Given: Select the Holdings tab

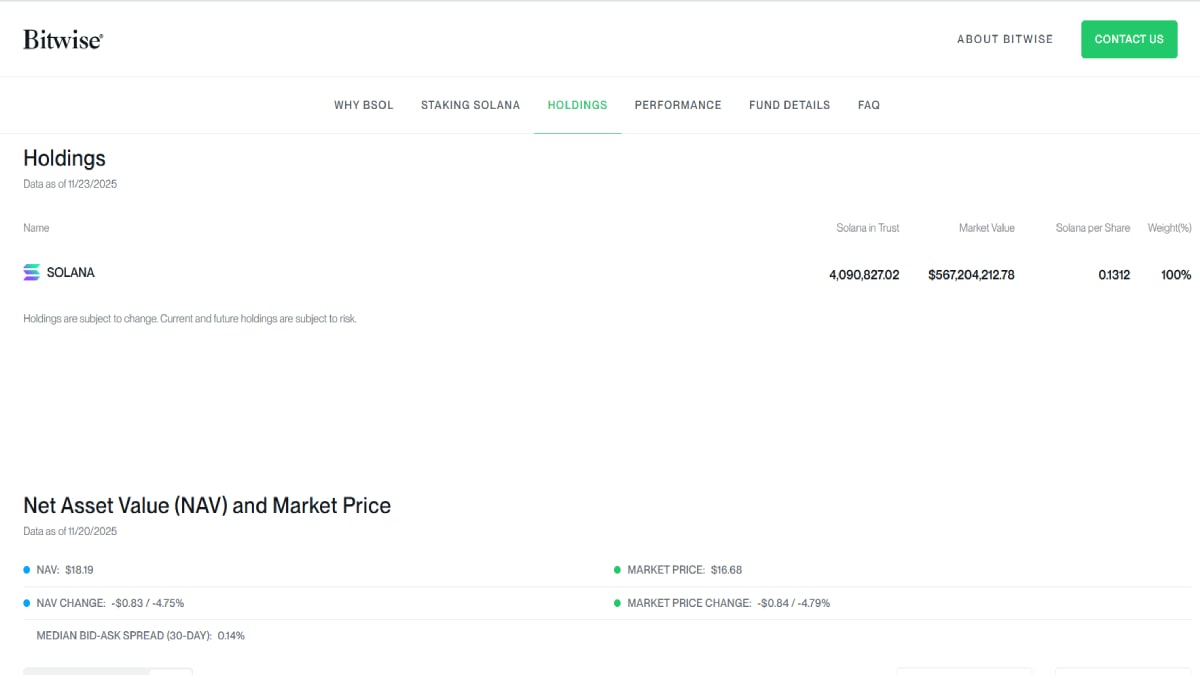Looking at the screenshot, I should (x=577, y=105).
